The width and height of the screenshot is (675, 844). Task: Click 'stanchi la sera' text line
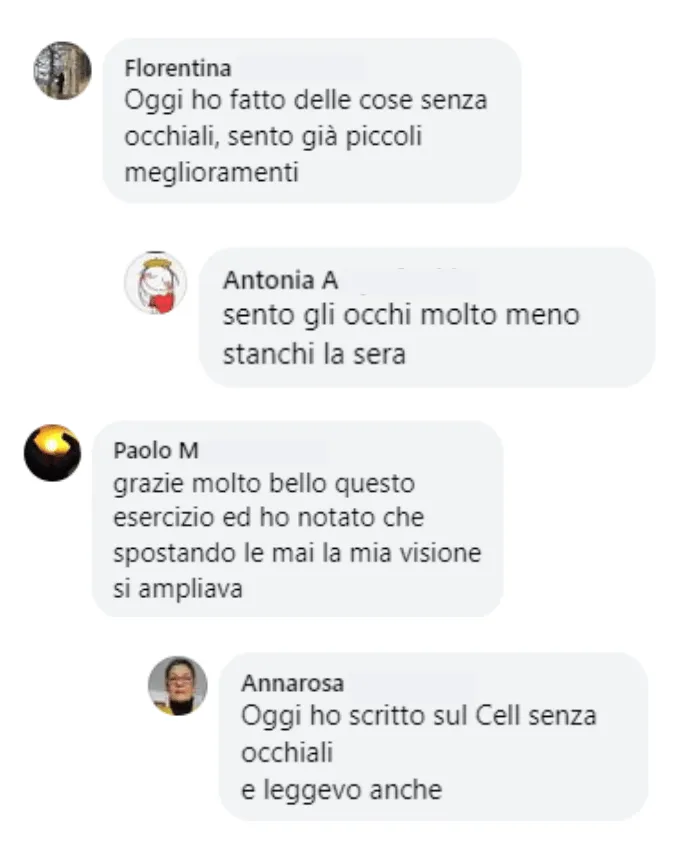click(x=314, y=354)
